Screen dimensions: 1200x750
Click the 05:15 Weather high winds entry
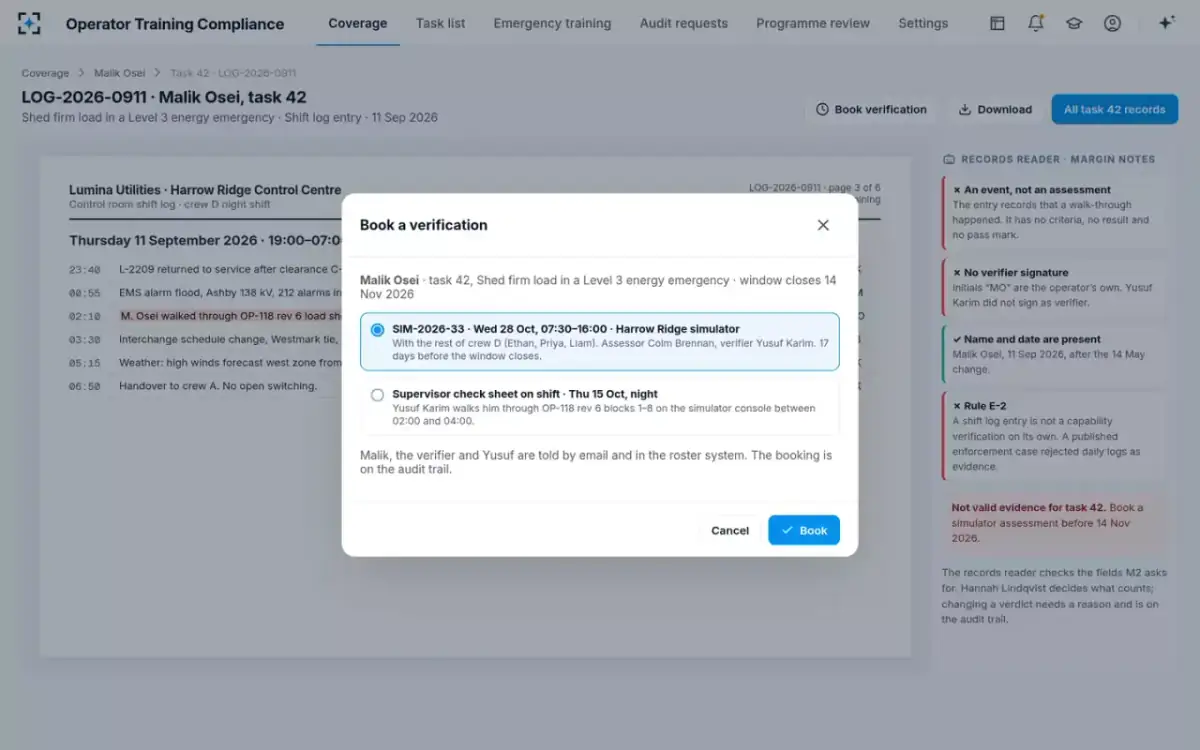click(205, 362)
